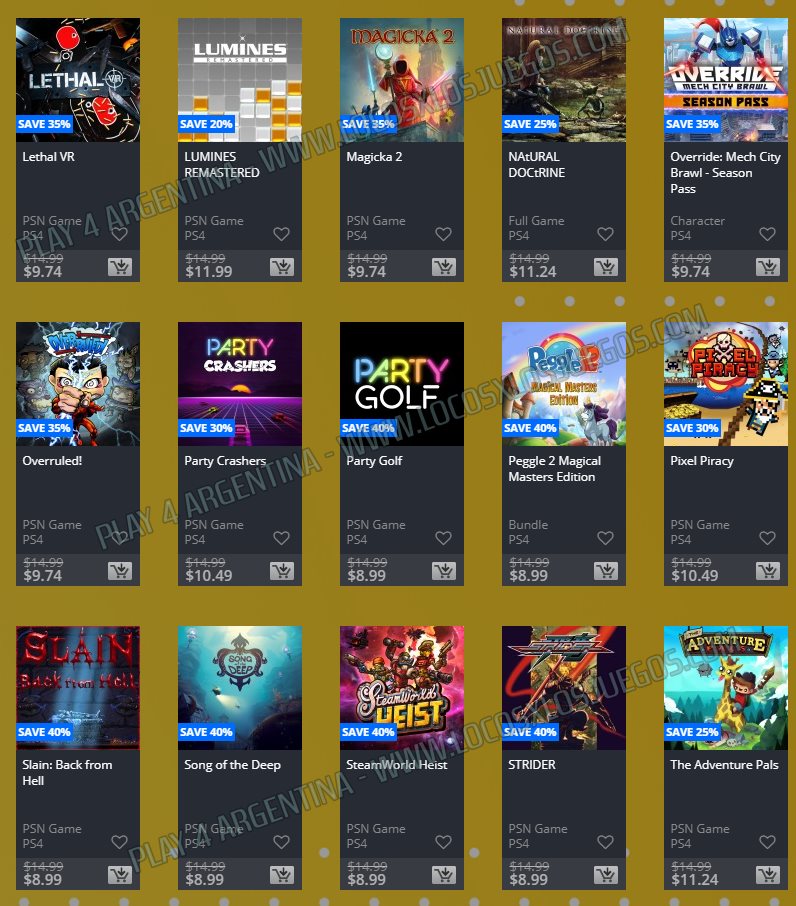Add SteamWorld Heist to cart
The width and height of the screenshot is (796, 906).
coord(444,875)
